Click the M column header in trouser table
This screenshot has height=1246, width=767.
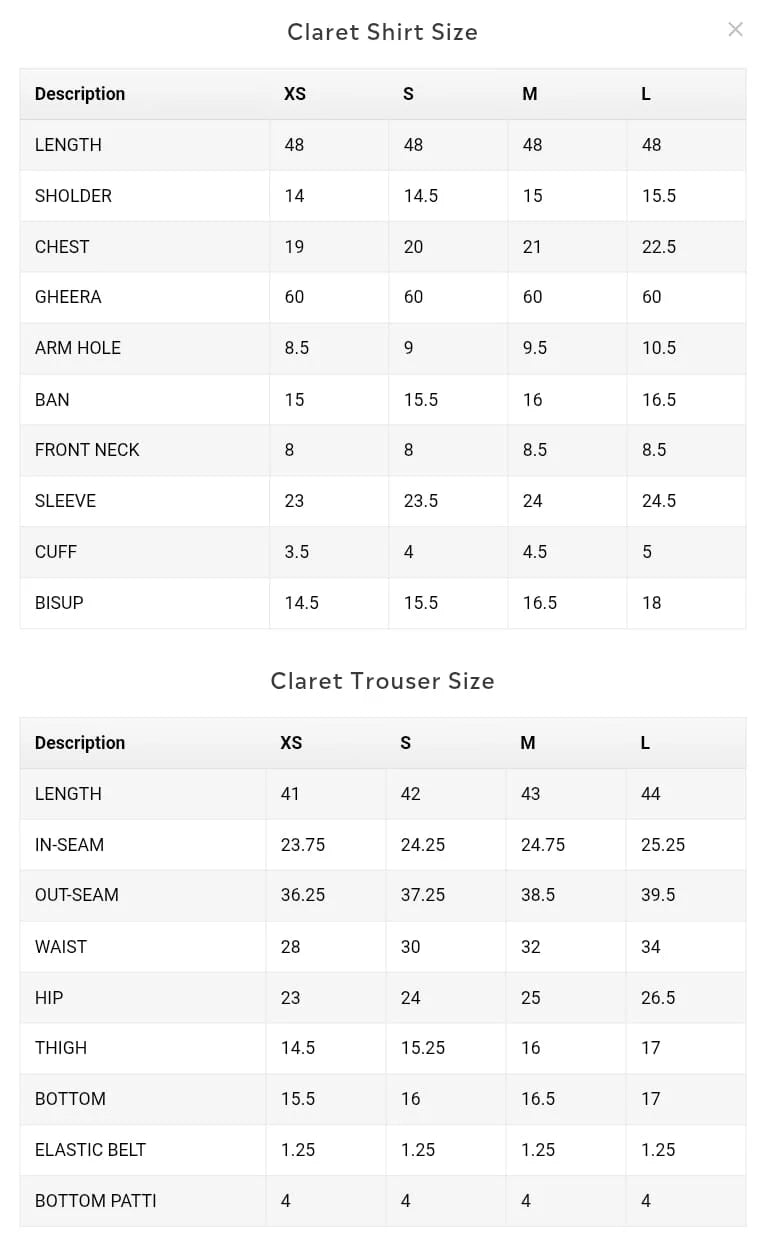pyautogui.click(x=528, y=743)
